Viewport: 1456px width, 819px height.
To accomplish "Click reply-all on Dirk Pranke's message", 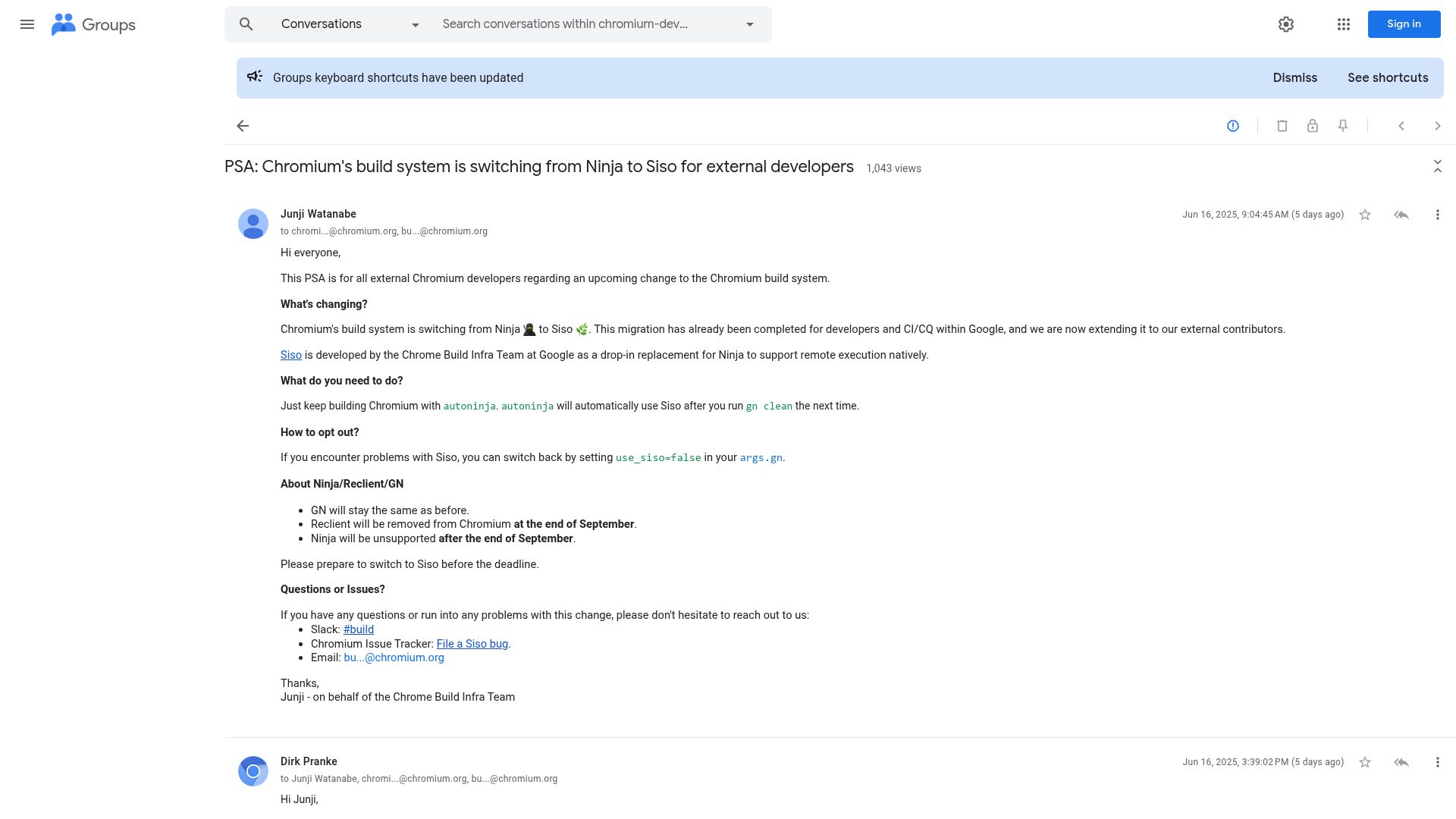I will (x=1401, y=762).
